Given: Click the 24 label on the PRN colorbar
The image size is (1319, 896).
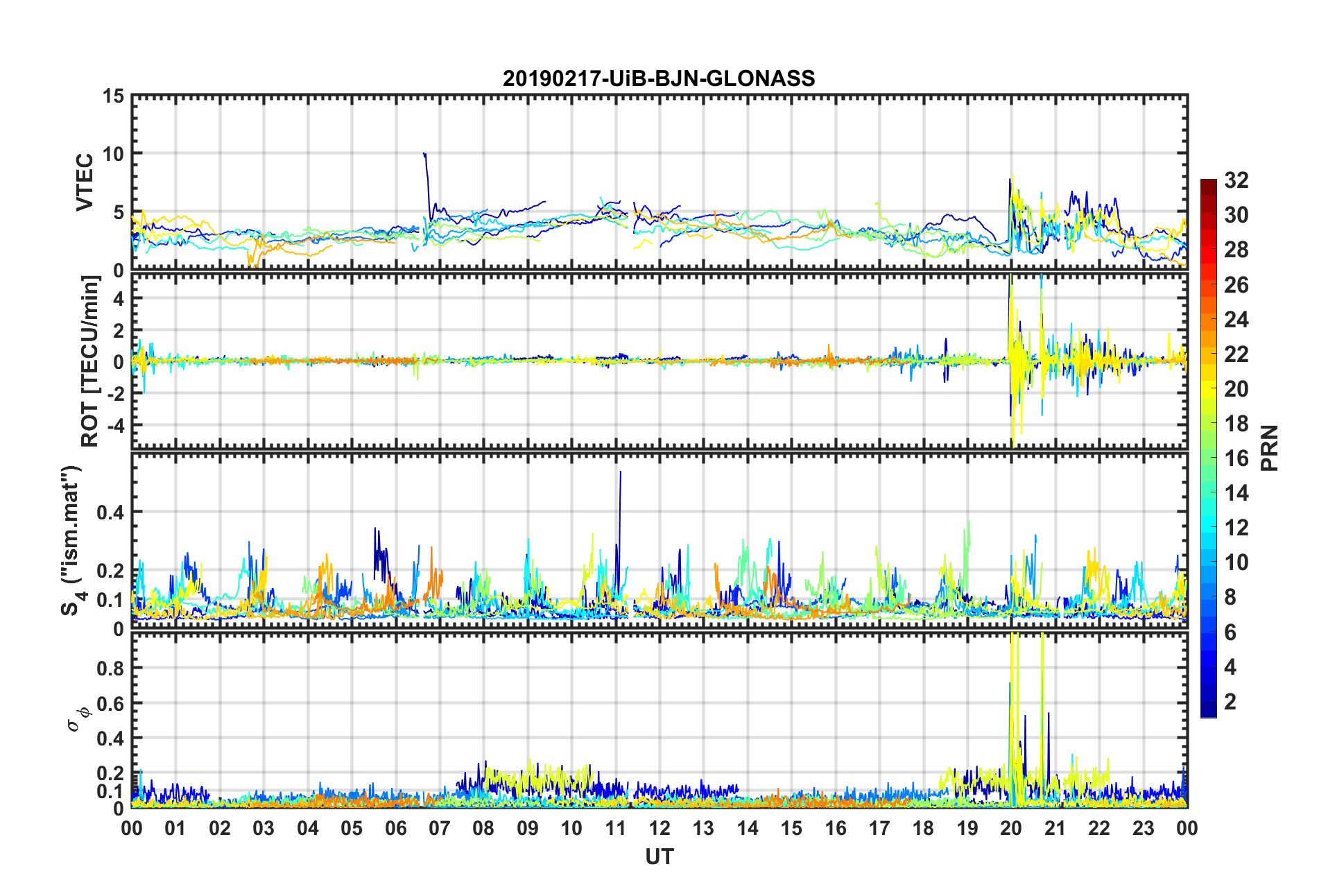Looking at the screenshot, I should click(1236, 319).
